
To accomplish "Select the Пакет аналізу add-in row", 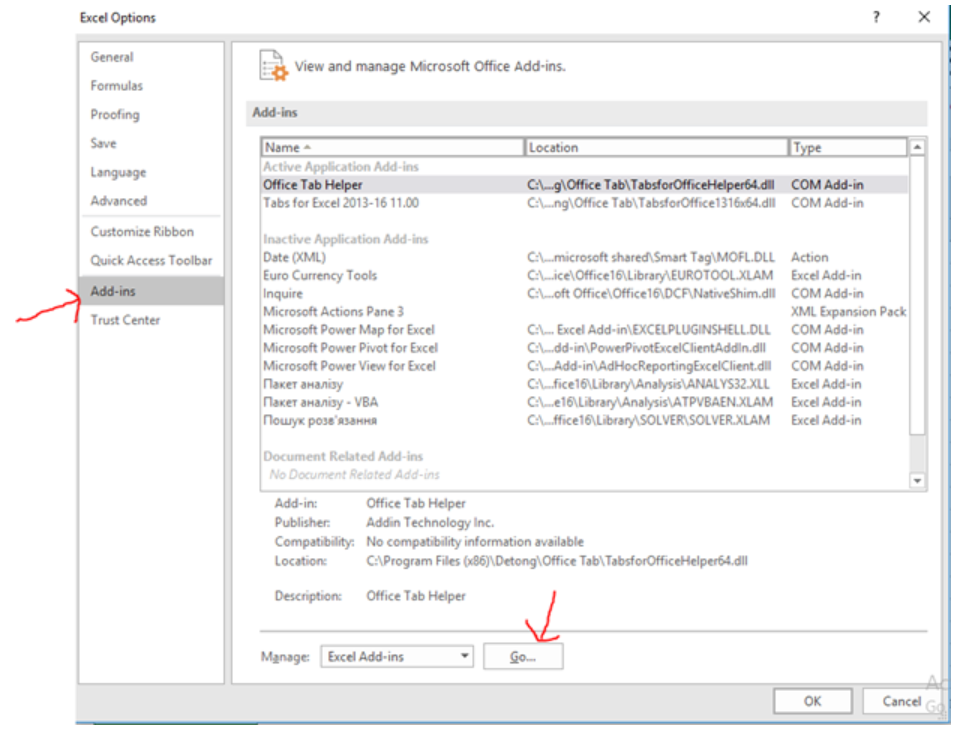I will coord(584,384).
